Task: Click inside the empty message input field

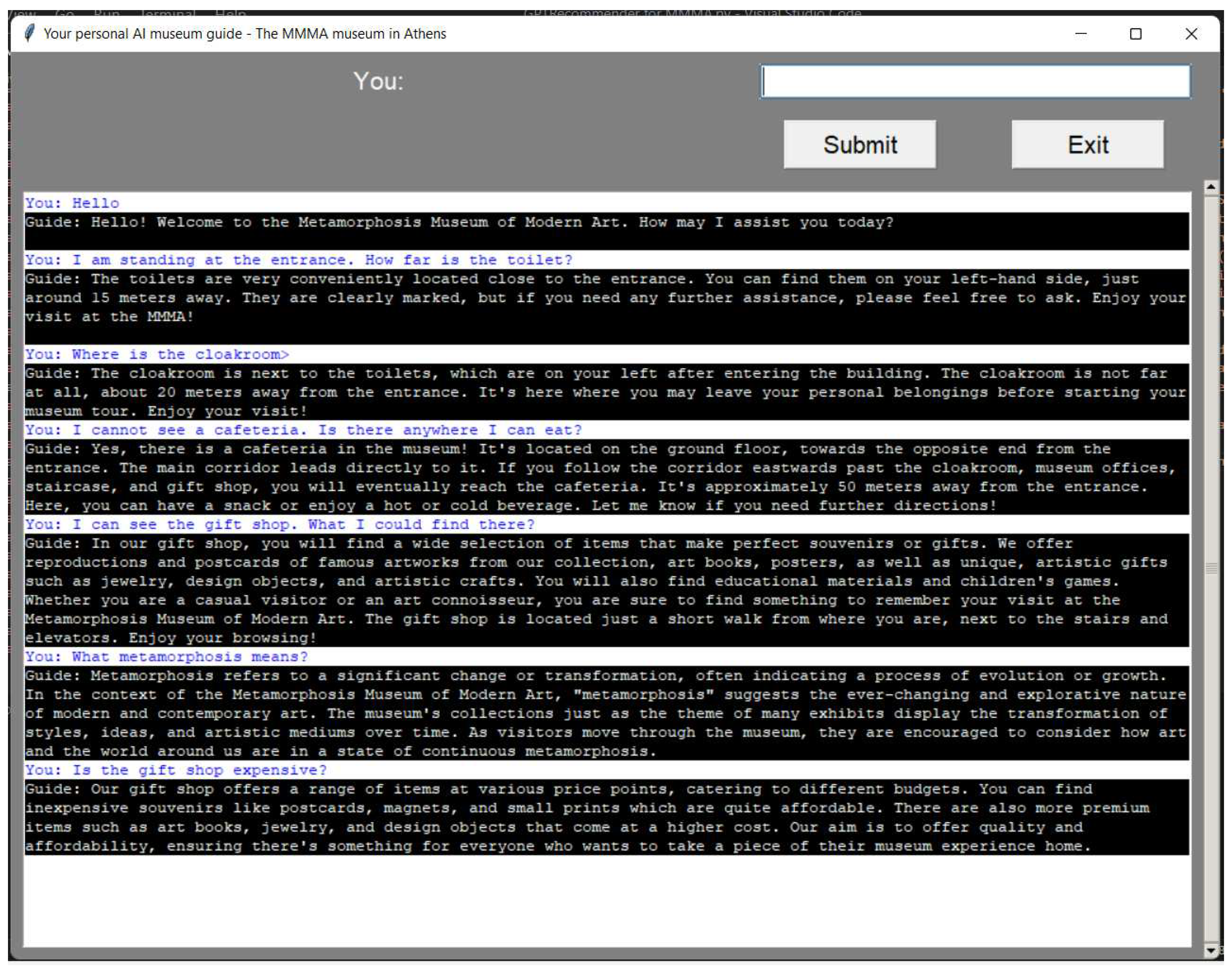Action: (975, 81)
